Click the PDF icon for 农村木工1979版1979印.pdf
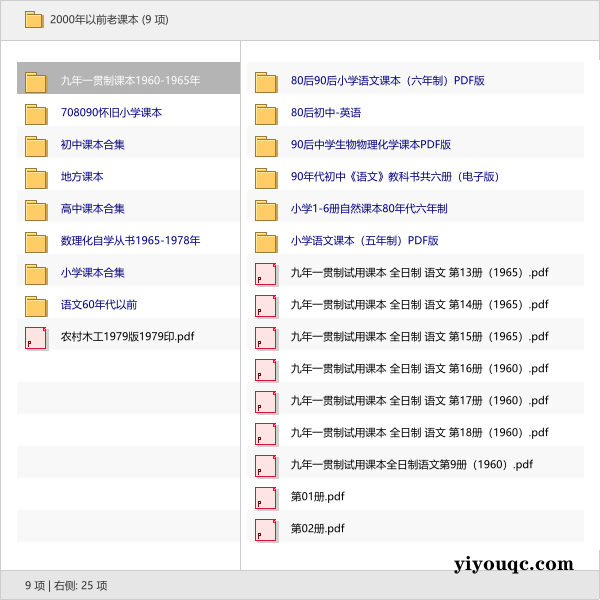Image resolution: width=600 pixels, height=600 pixels. [36, 337]
